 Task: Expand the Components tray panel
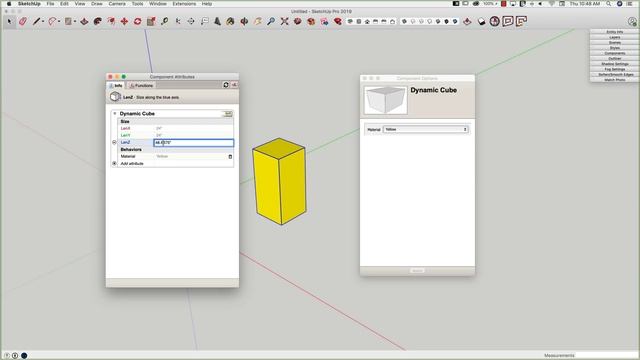[614, 53]
